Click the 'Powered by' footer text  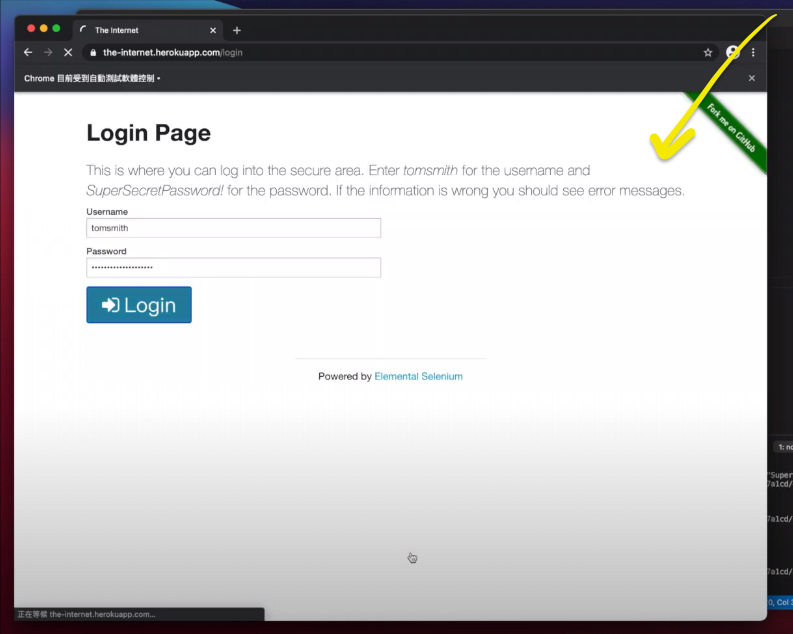[345, 376]
